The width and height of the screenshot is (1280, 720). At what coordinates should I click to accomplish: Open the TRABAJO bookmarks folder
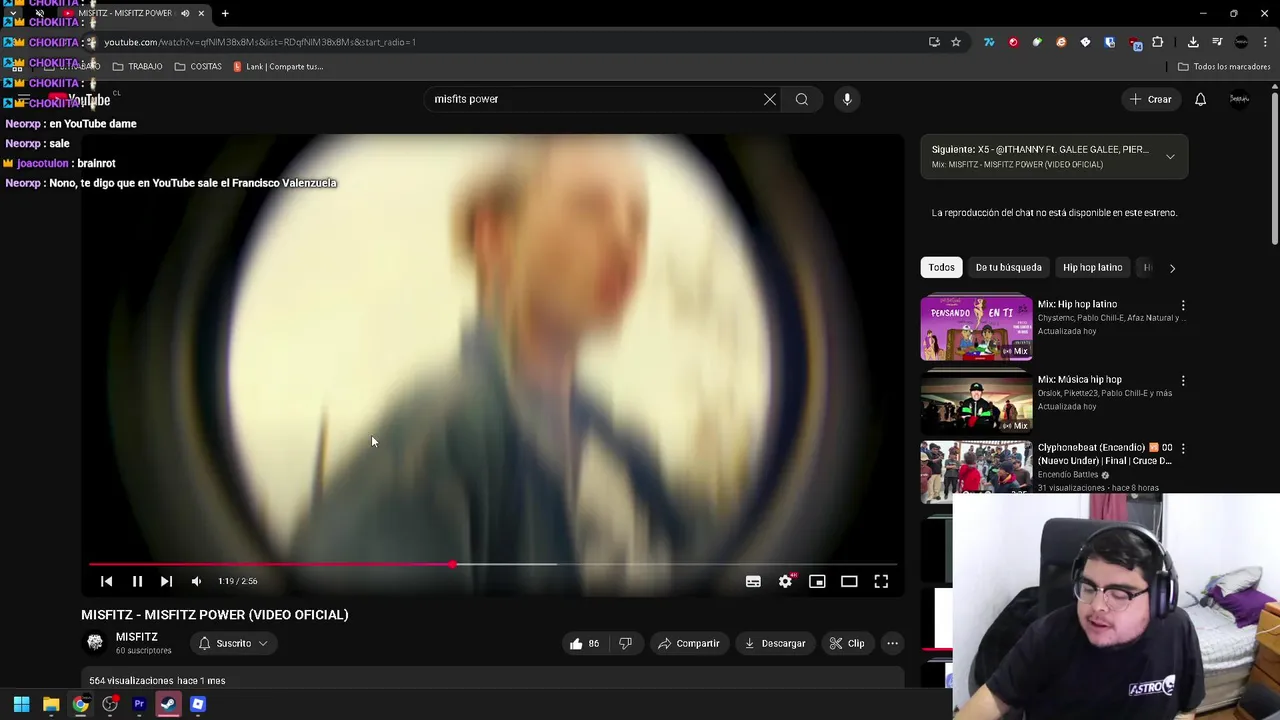pyautogui.click(x=137, y=67)
